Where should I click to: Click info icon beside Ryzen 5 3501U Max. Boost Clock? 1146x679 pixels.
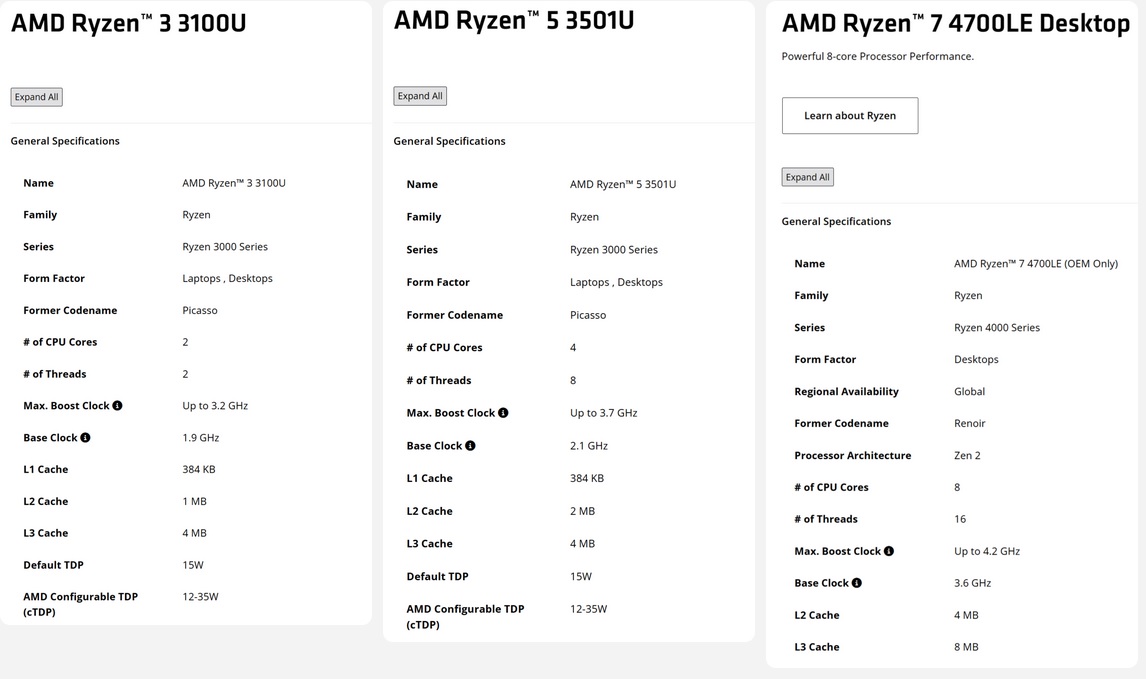click(503, 413)
